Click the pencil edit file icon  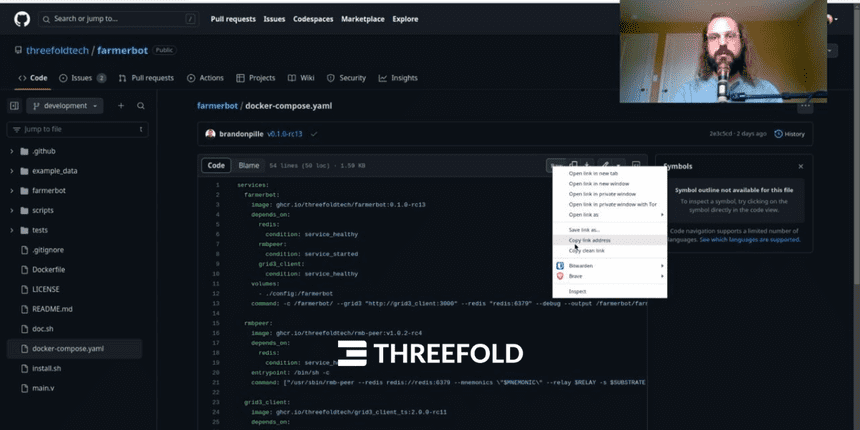604,165
